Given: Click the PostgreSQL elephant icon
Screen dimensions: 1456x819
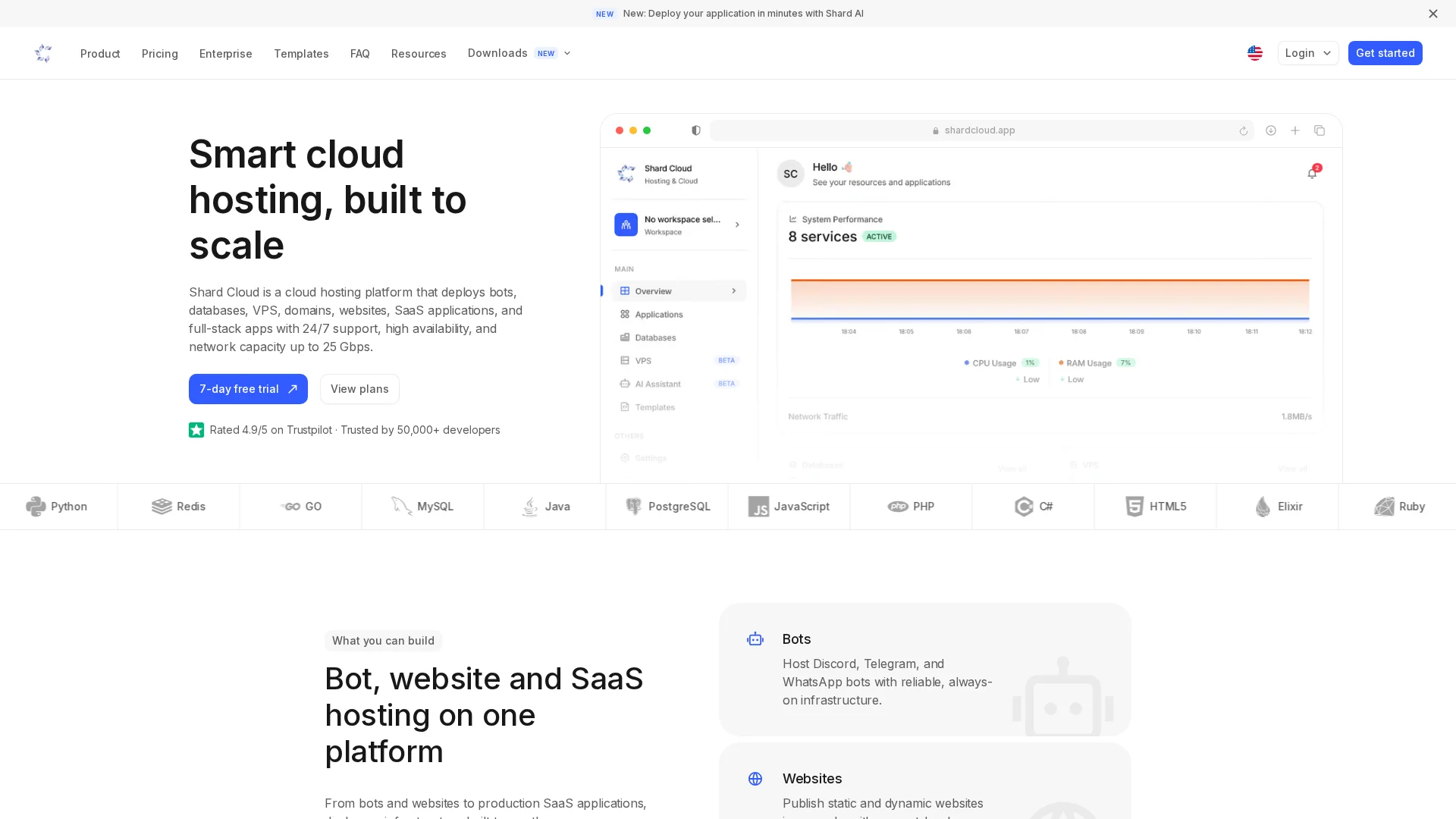Looking at the screenshot, I should click(x=633, y=507).
